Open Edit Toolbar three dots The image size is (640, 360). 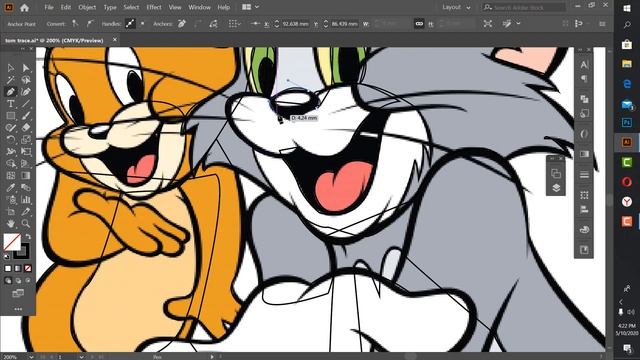pos(18,309)
